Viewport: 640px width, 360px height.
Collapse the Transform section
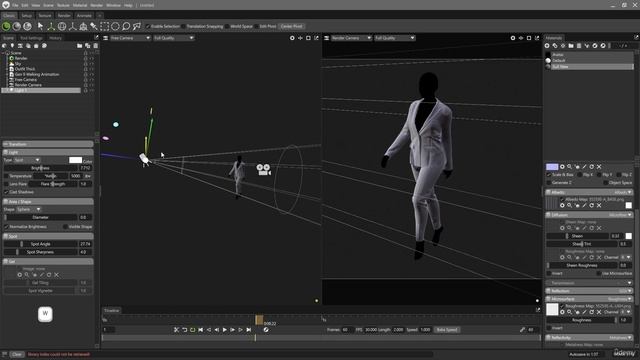pos(48,144)
